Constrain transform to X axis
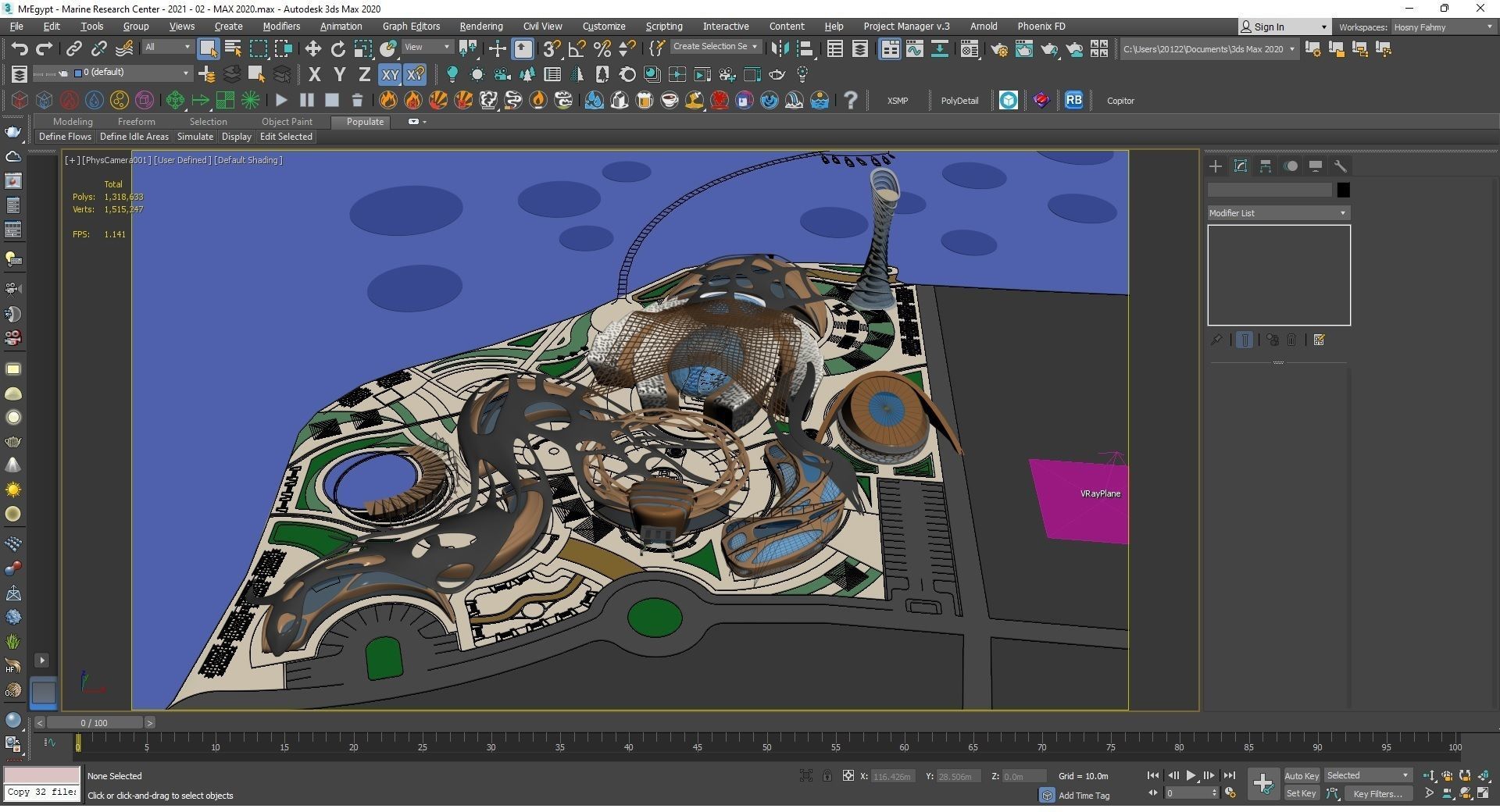This screenshot has height=812, width=1500. point(314,75)
